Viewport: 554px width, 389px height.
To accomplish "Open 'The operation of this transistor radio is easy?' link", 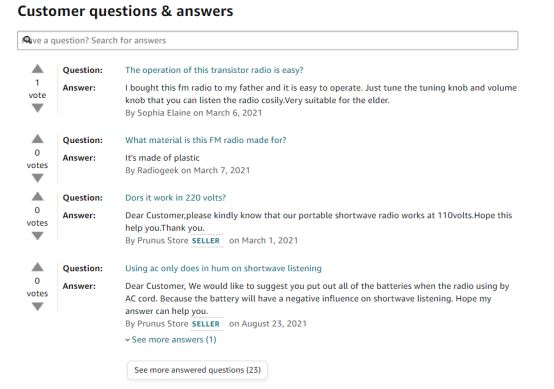I will pos(214,70).
